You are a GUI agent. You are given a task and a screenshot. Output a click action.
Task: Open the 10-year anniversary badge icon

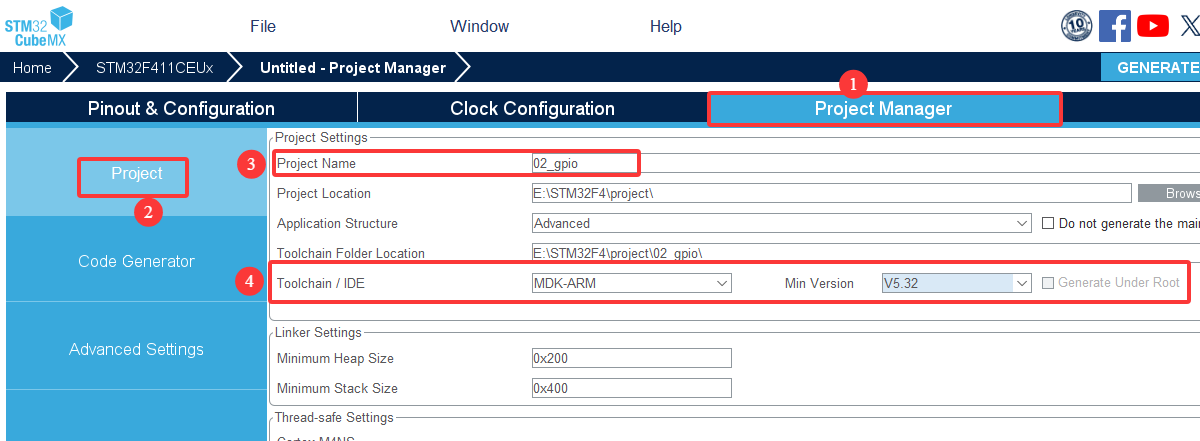[x=1077, y=26]
